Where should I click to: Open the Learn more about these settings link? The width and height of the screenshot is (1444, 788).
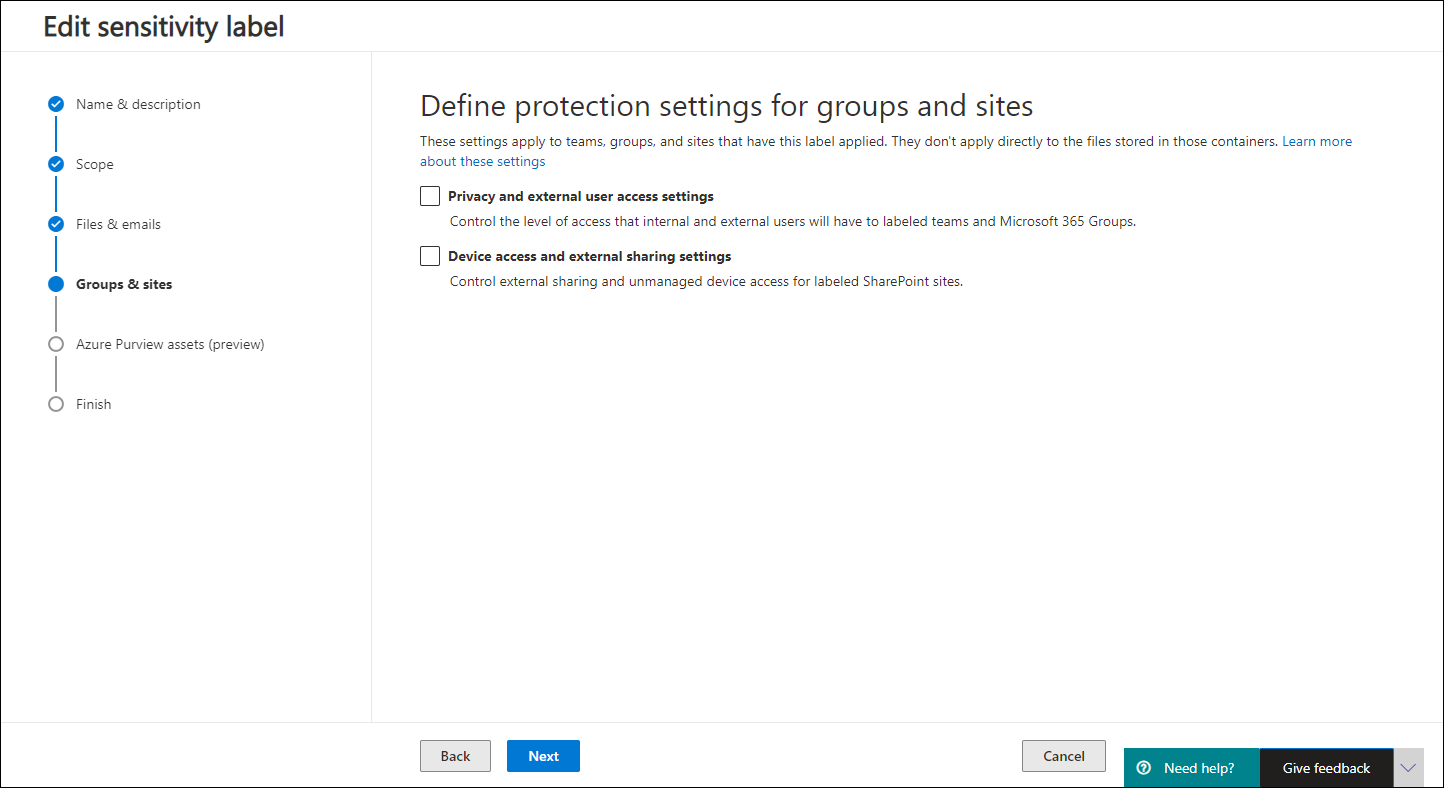1317,141
